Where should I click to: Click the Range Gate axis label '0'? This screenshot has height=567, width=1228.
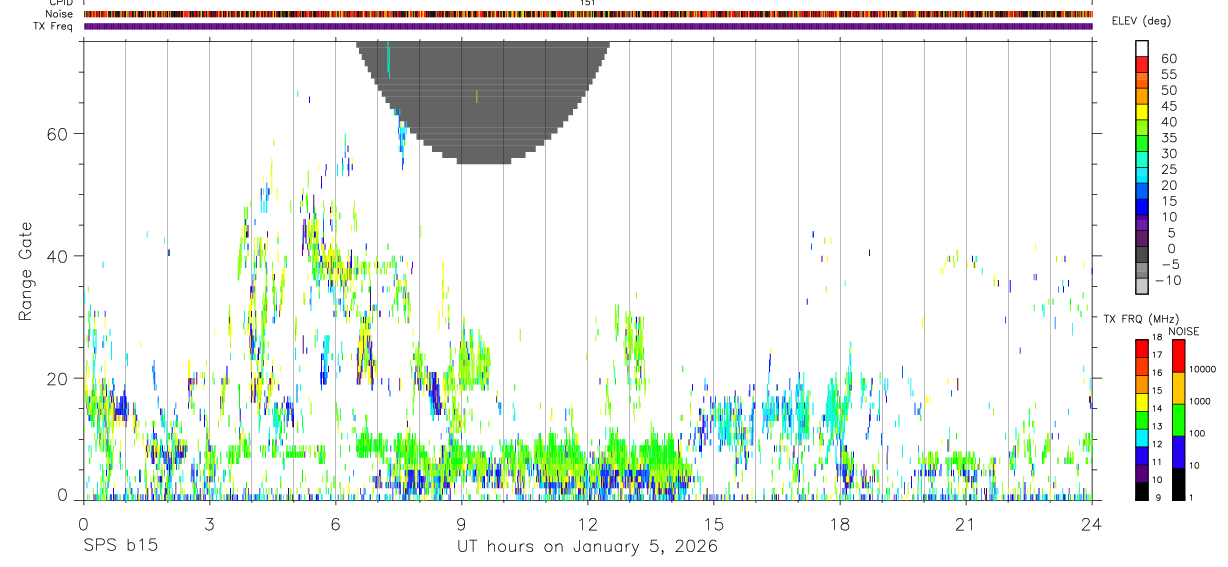coord(62,495)
